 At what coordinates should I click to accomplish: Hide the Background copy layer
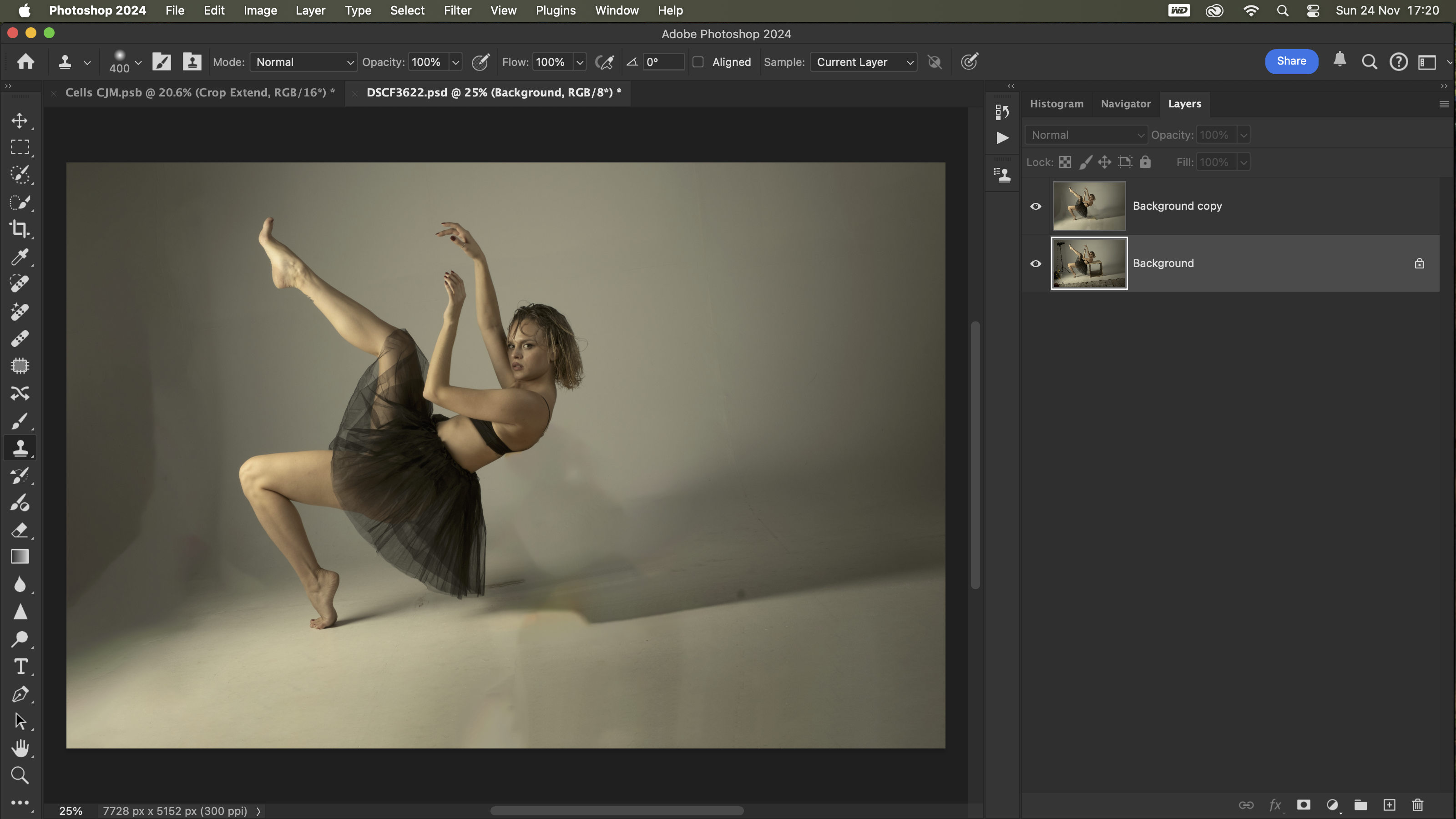tap(1036, 206)
